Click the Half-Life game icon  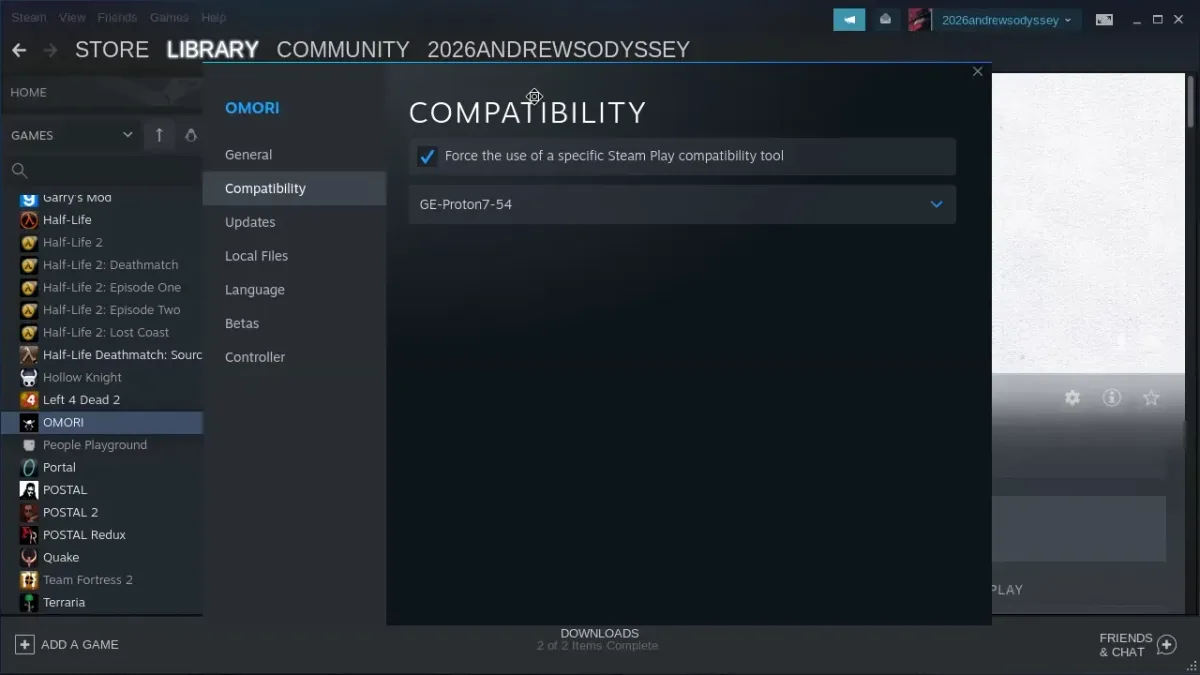coord(29,220)
